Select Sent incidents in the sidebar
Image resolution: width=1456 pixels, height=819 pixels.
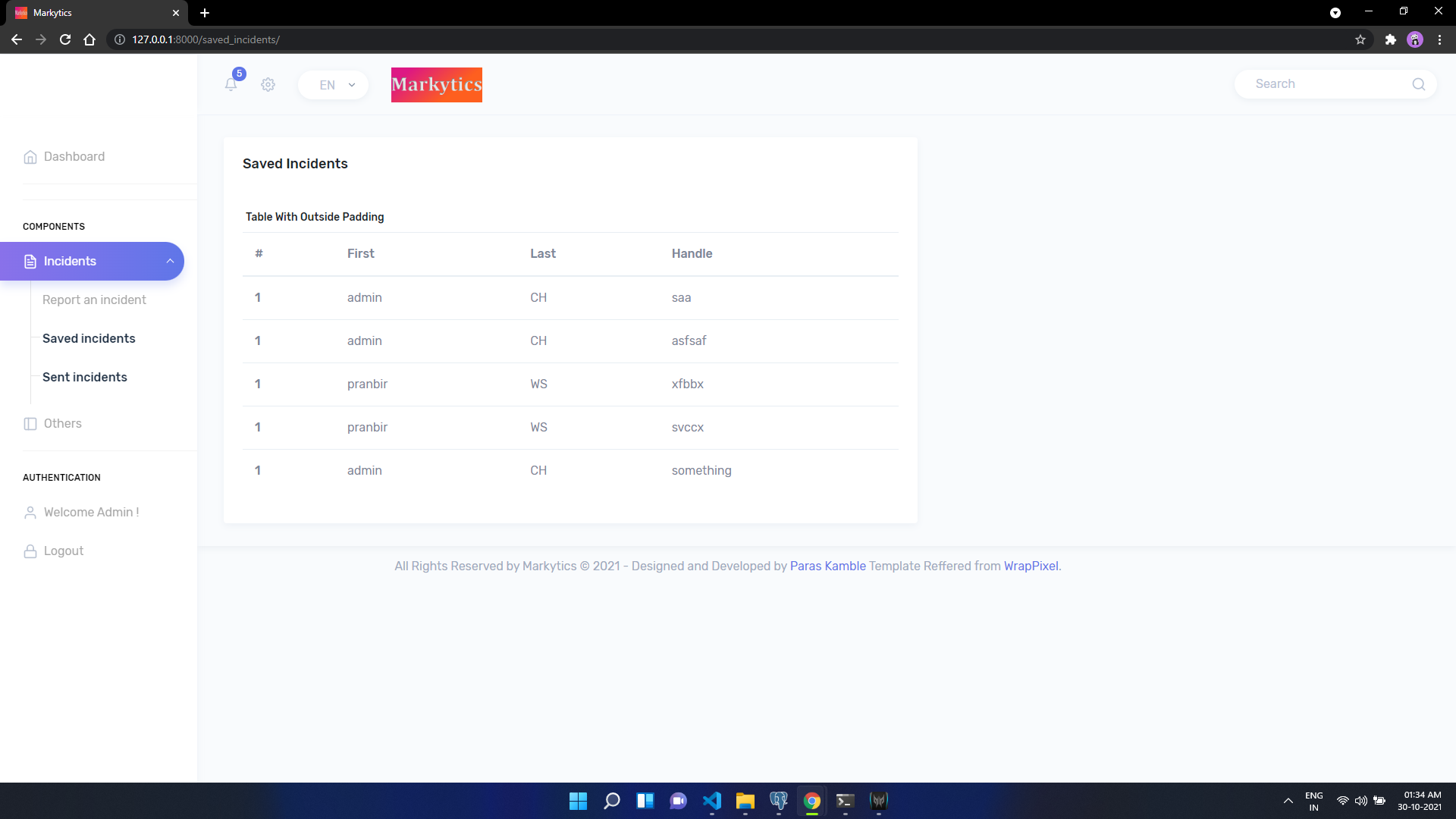click(x=85, y=377)
